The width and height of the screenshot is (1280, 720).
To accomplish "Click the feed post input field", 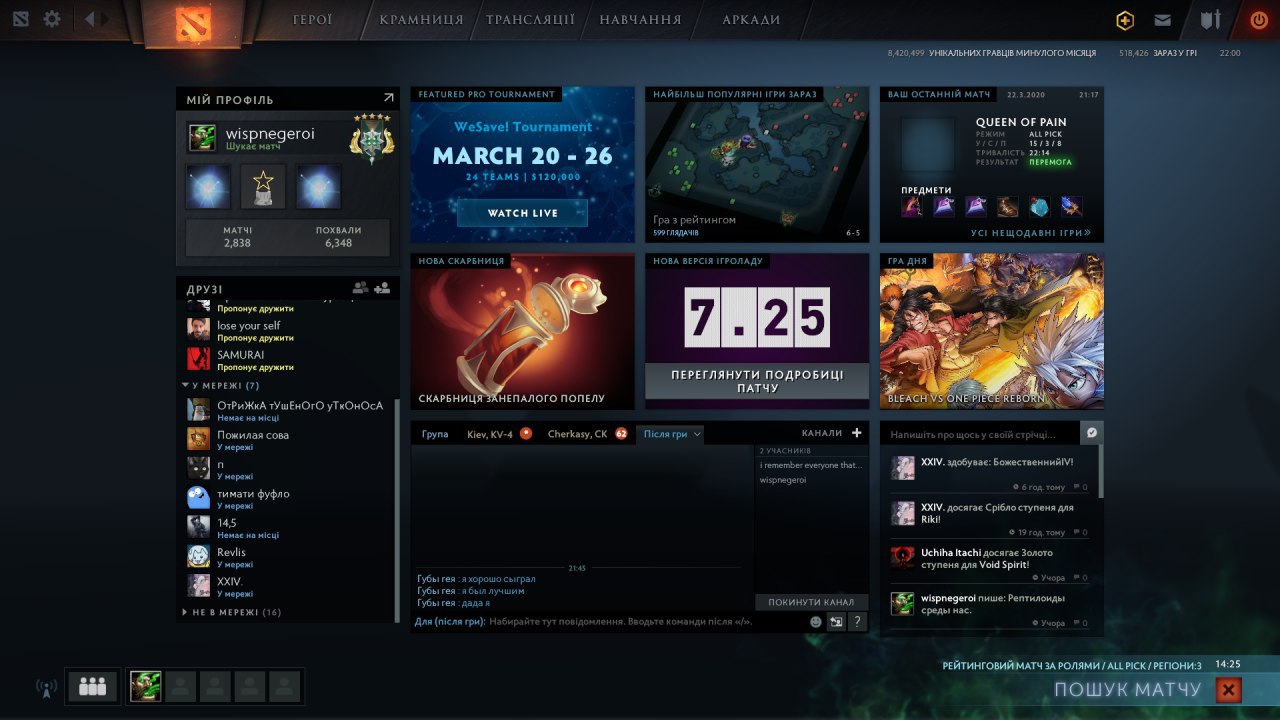I will tap(980, 434).
